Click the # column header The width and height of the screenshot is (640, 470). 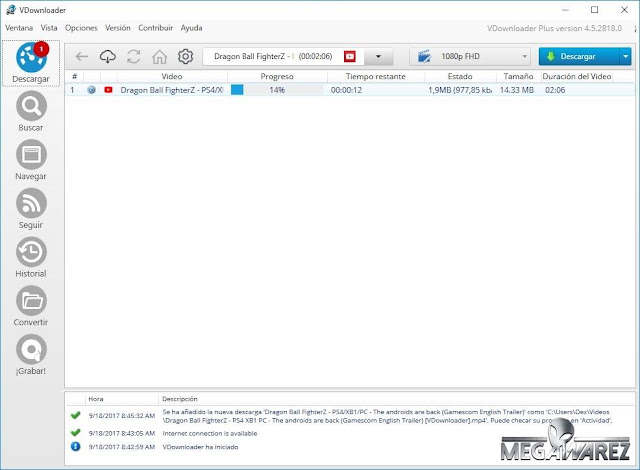[74, 76]
